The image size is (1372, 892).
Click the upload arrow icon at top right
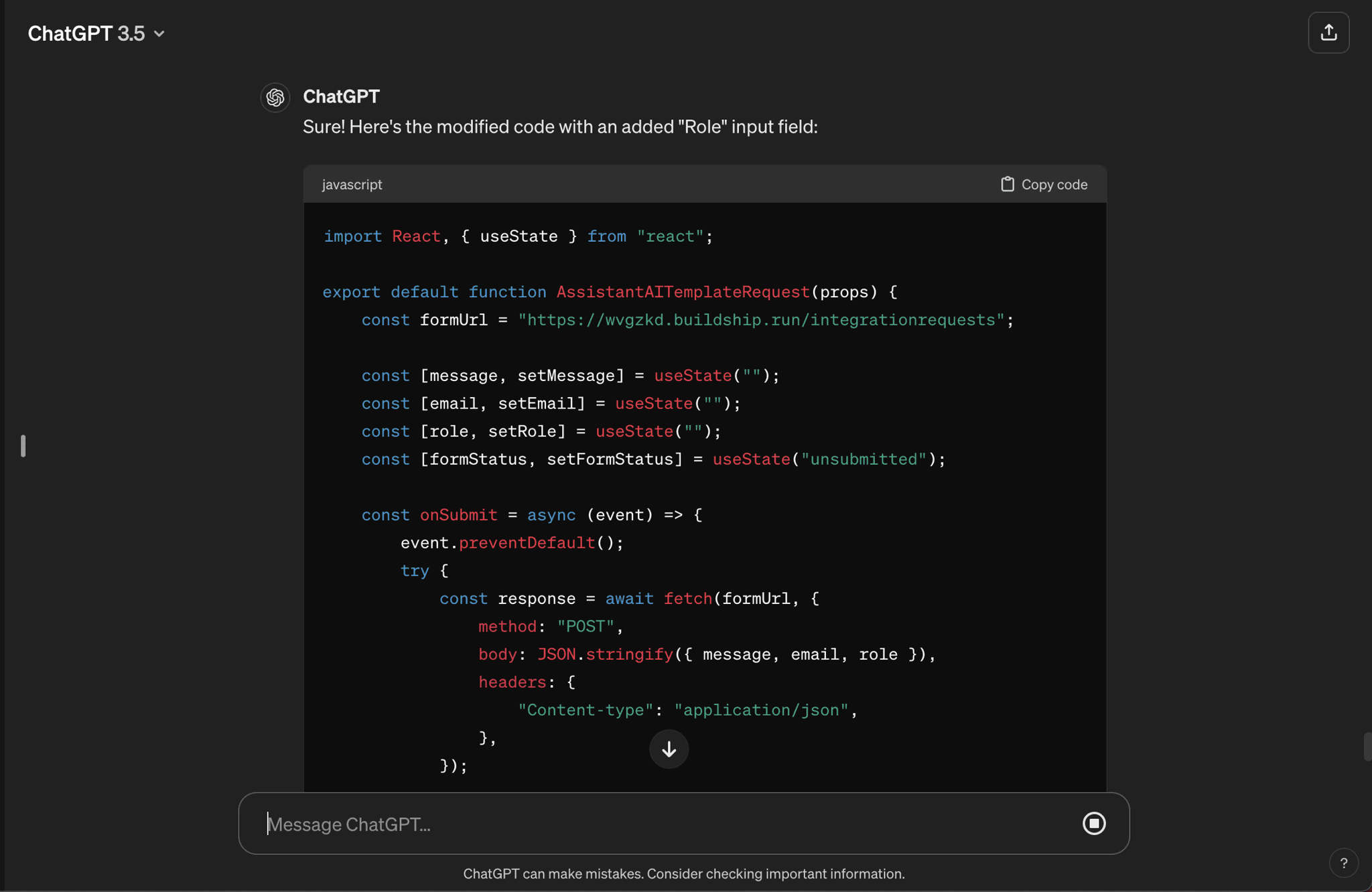pyautogui.click(x=1328, y=32)
